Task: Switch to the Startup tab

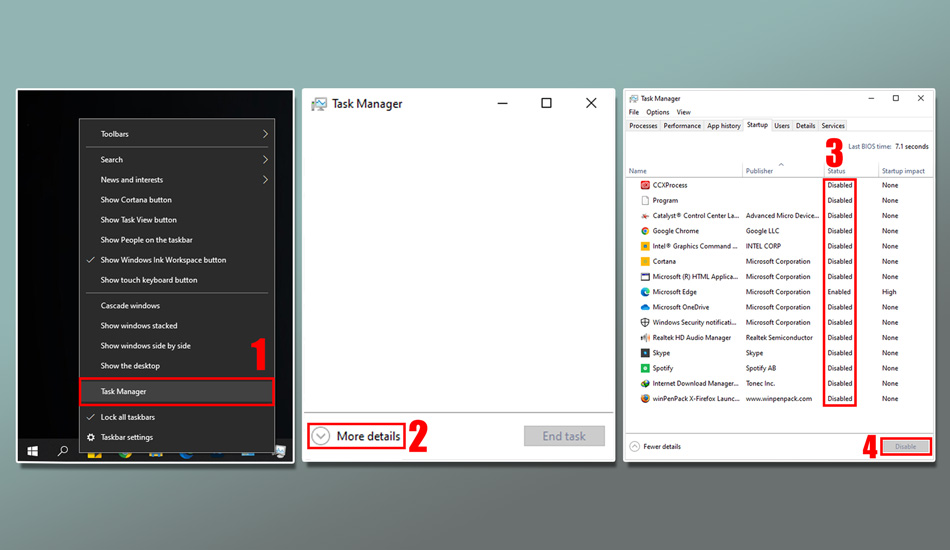Action: (x=757, y=125)
